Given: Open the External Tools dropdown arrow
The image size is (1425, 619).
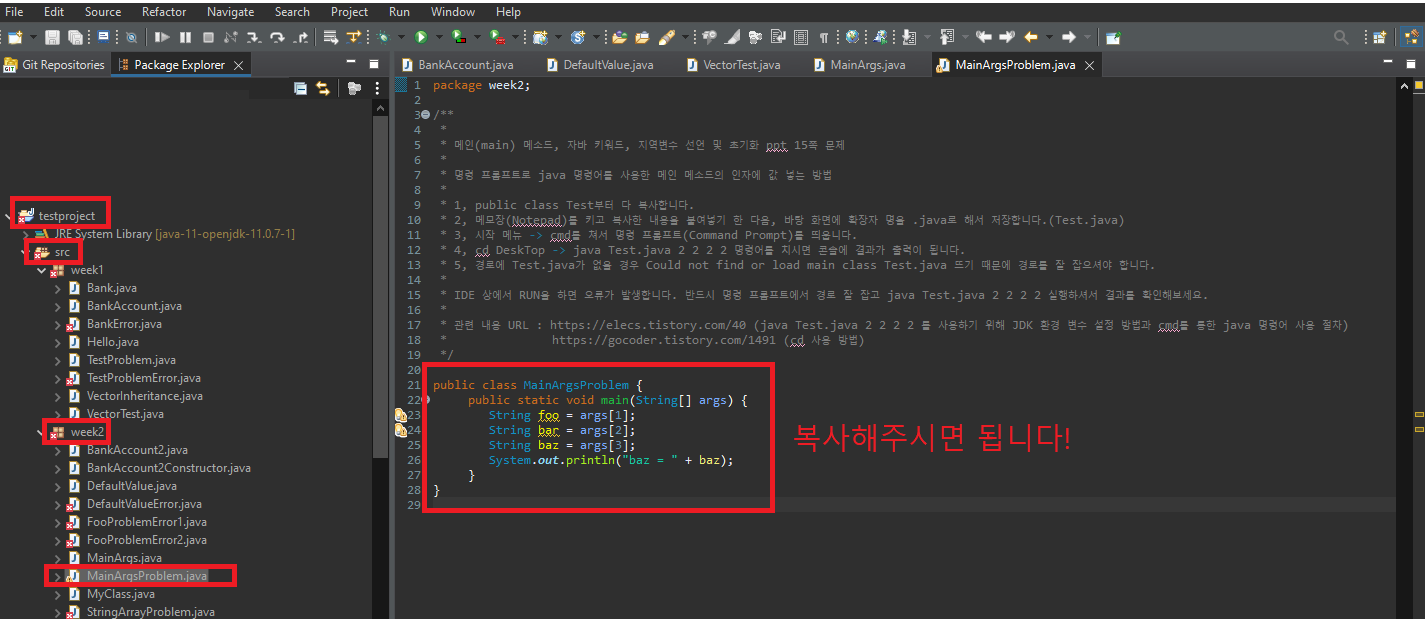Looking at the screenshot, I should pyautogui.click(x=514, y=37).
